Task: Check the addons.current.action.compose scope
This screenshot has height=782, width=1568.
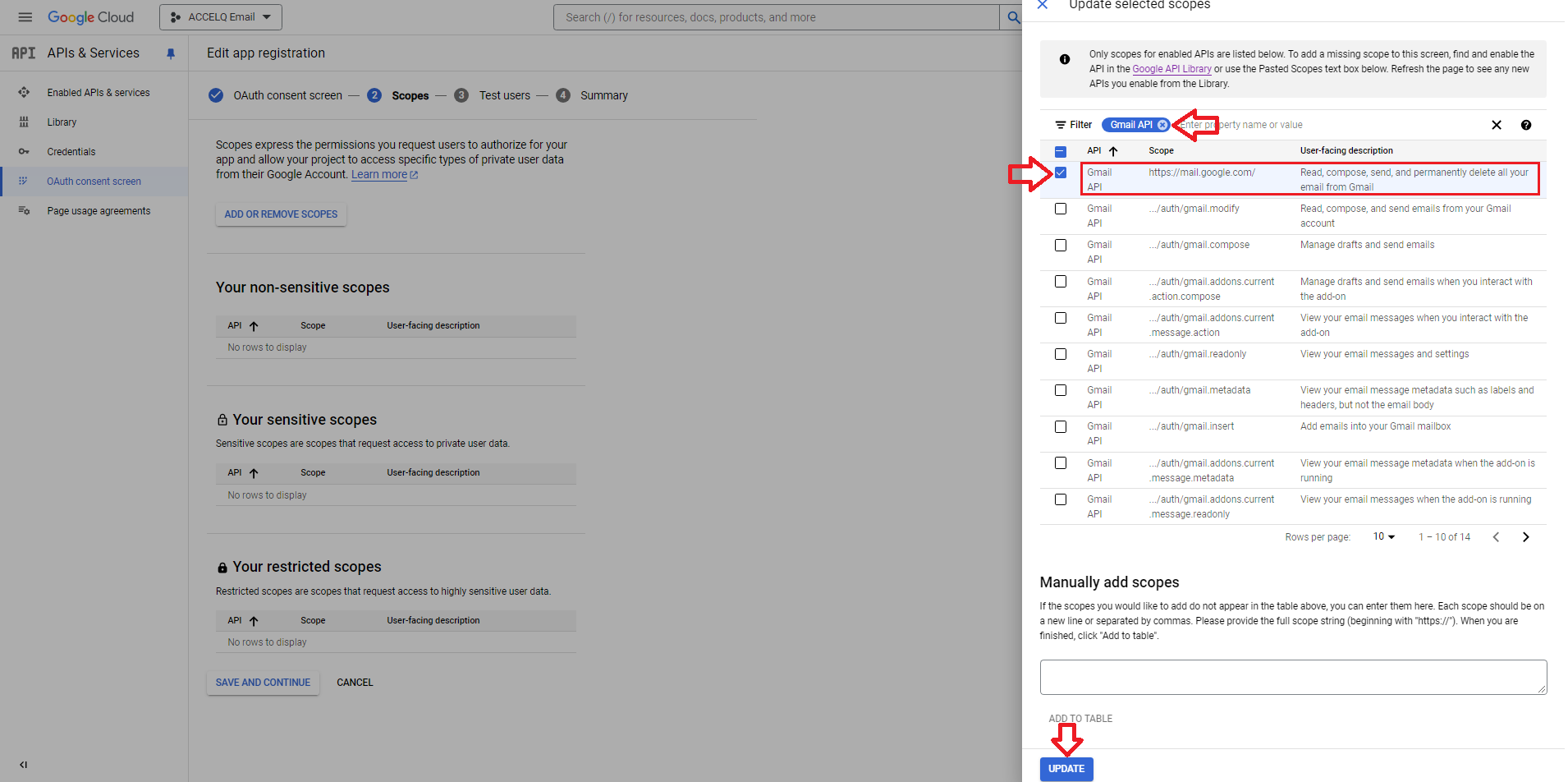Action: click(1061, 282)
